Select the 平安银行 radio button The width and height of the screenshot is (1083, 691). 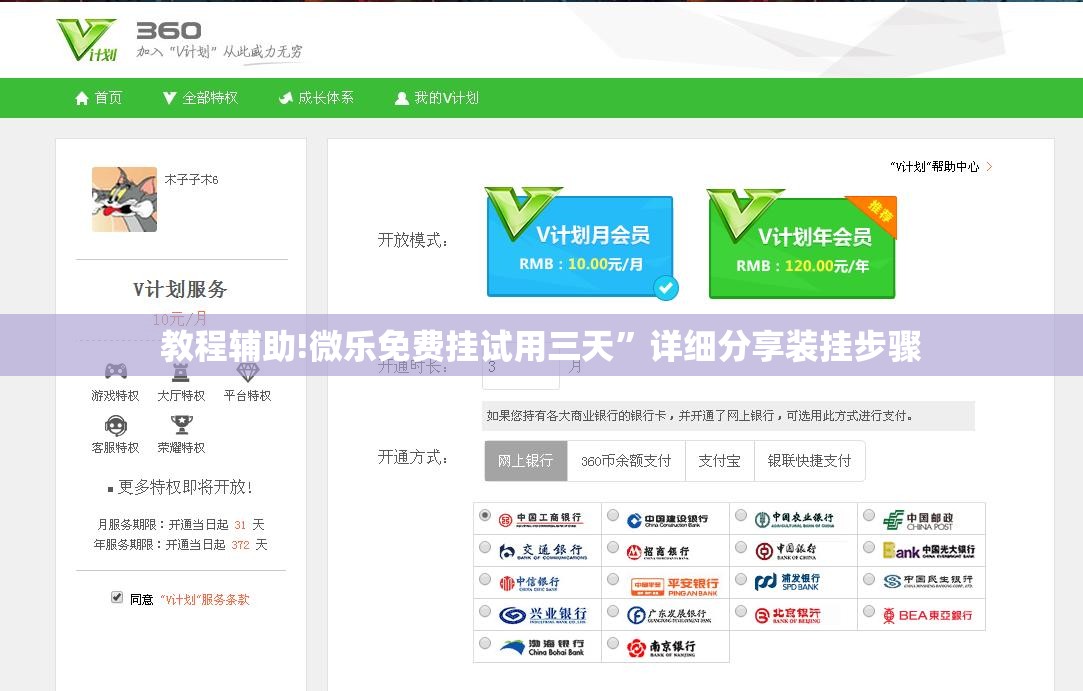pyautogui.click(x=613, y=579)
